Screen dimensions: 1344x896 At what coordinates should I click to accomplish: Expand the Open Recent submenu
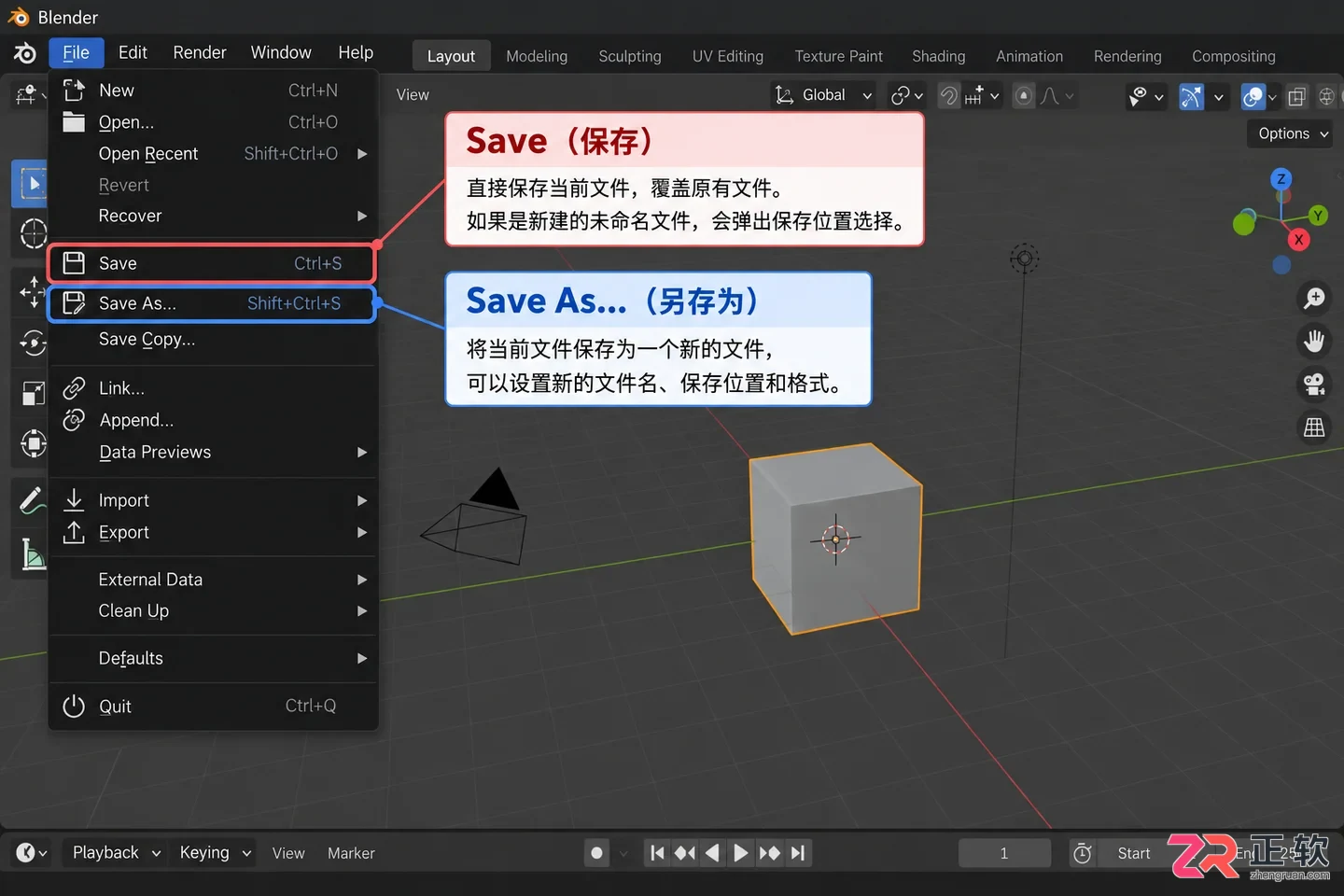point(214,154)
